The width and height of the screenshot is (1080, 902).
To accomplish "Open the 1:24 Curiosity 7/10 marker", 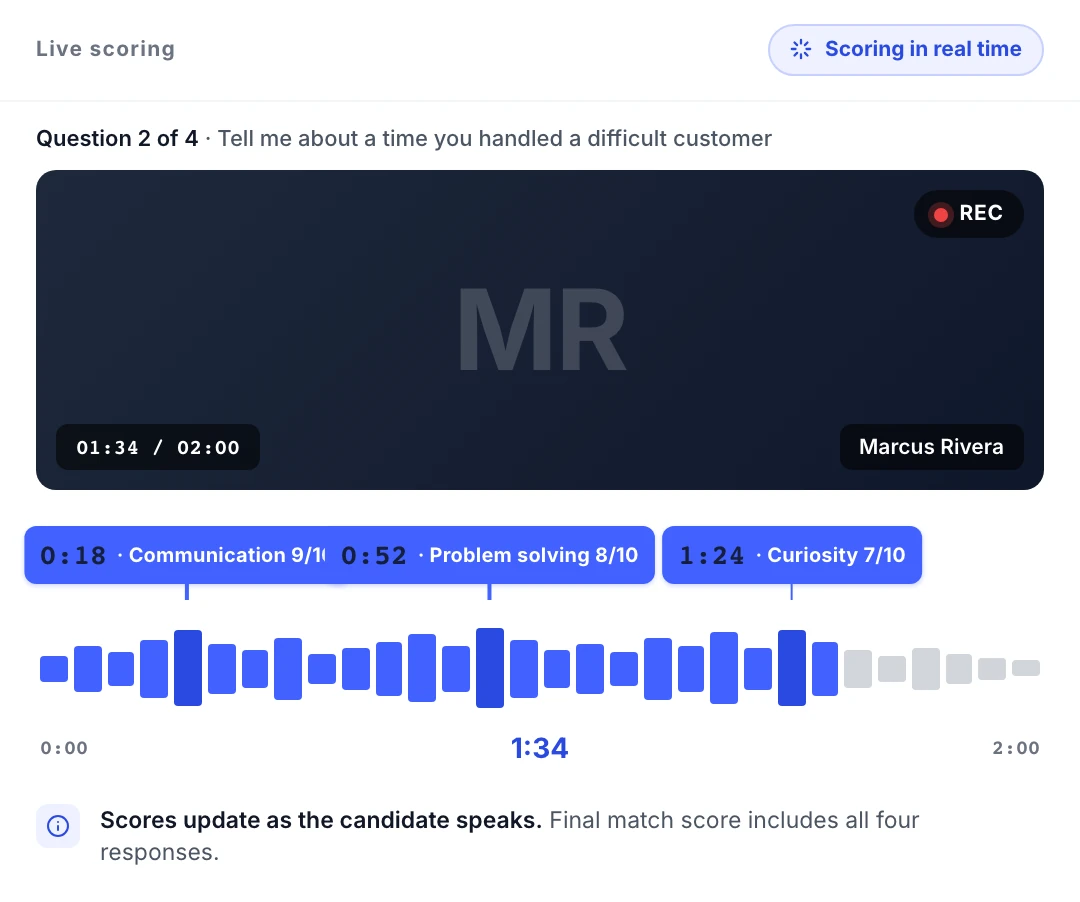I will (x=792, y=555).
